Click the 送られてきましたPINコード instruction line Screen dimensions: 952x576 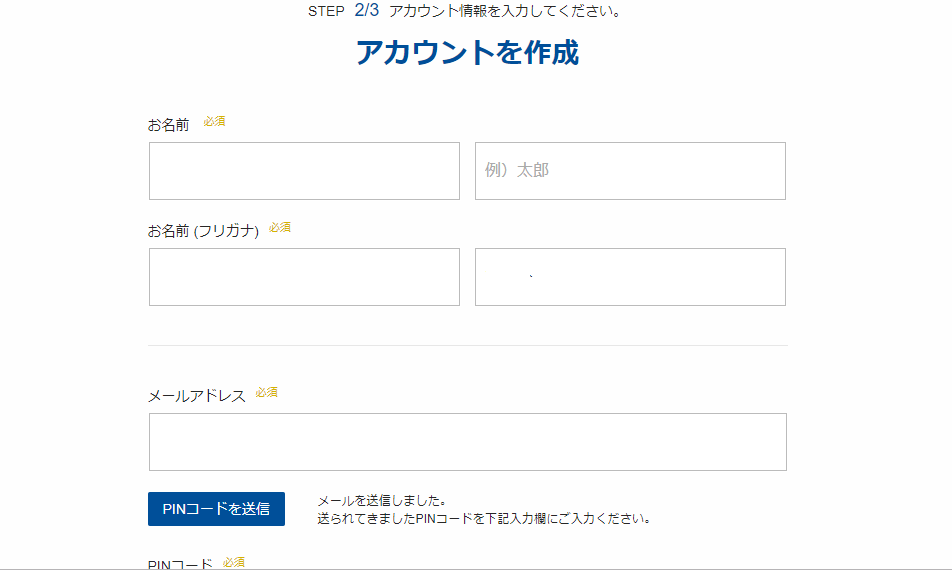[484, 519]
